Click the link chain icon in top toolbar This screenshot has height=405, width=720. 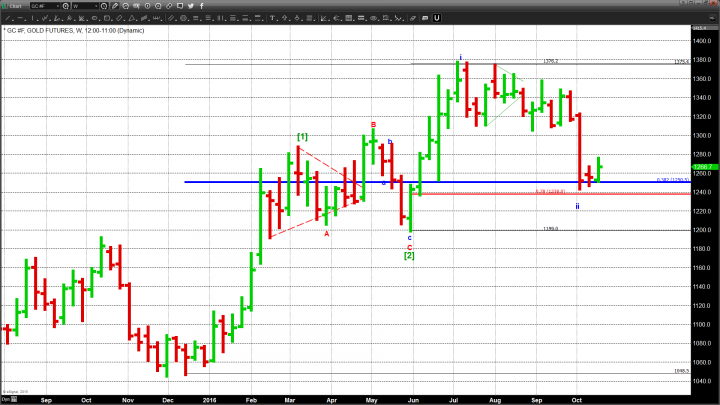[169, 6]
